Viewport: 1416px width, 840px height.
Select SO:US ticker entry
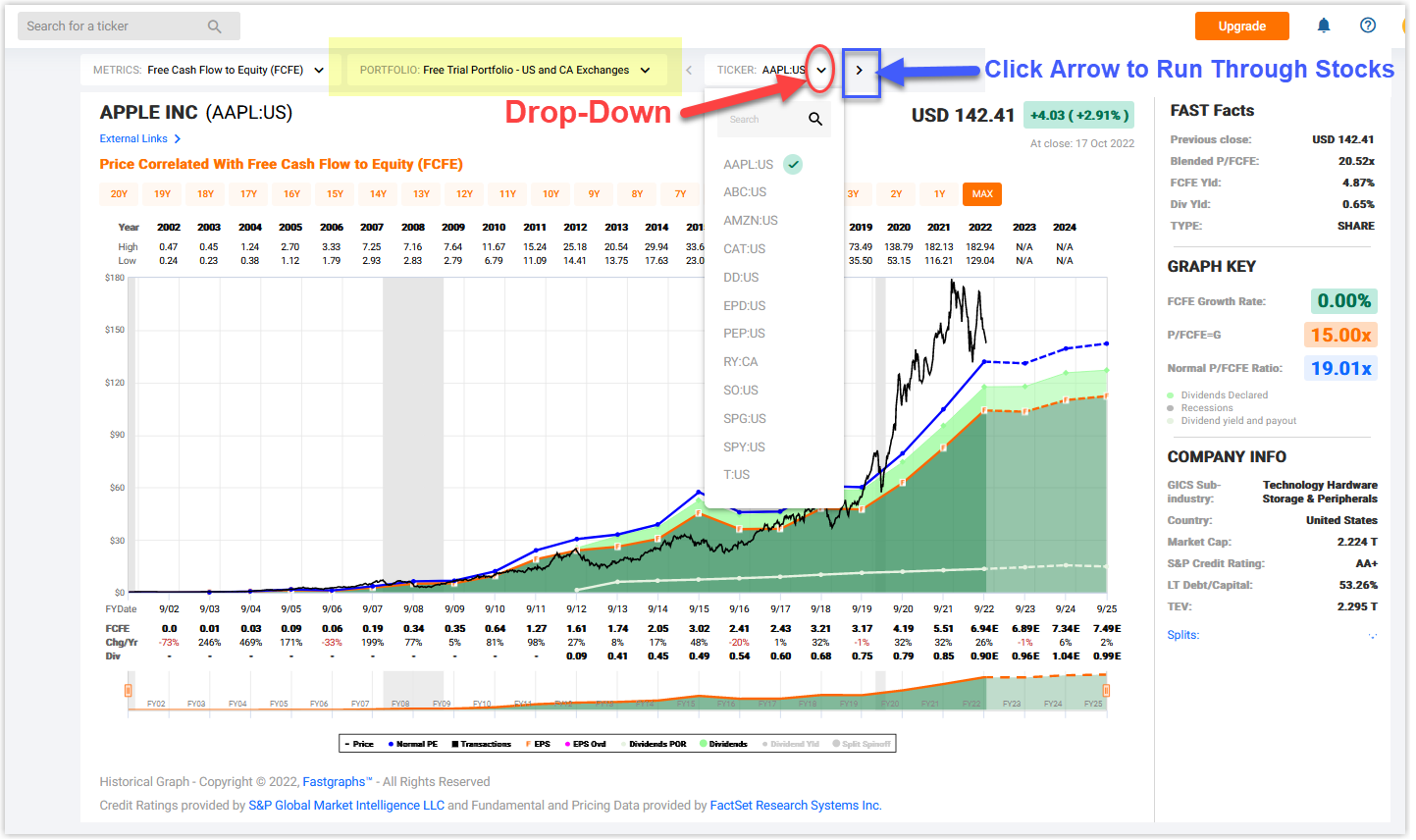[741, 391]
